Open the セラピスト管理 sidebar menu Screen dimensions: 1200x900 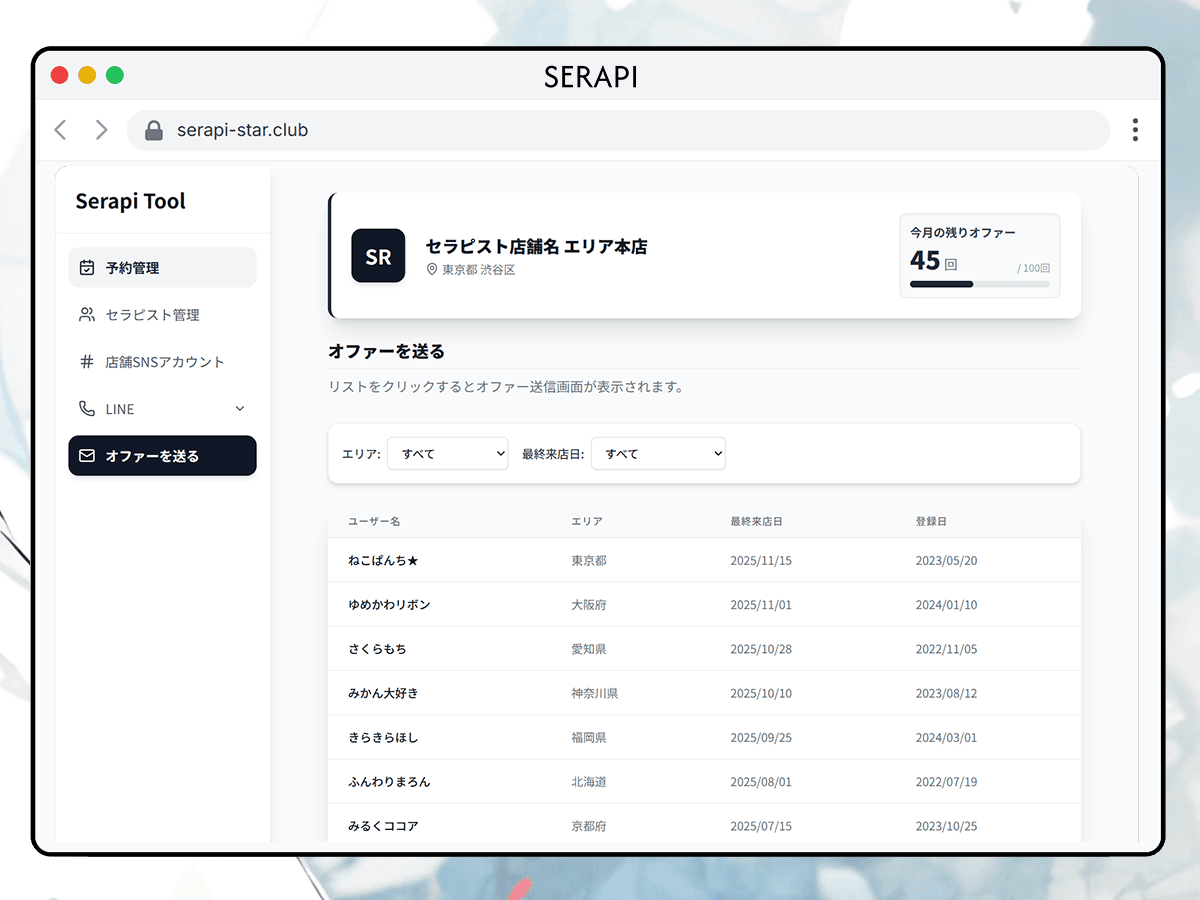[x=162, y=314]
